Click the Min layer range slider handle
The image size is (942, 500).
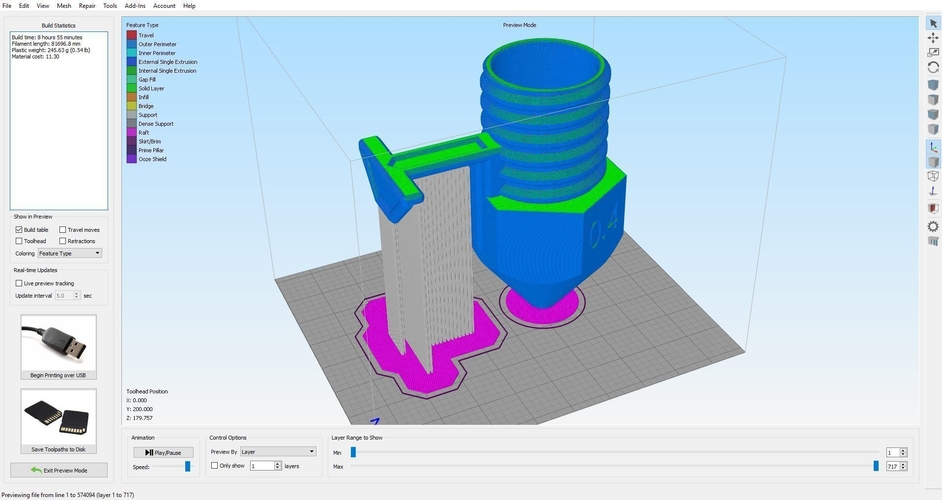point(353,452)
